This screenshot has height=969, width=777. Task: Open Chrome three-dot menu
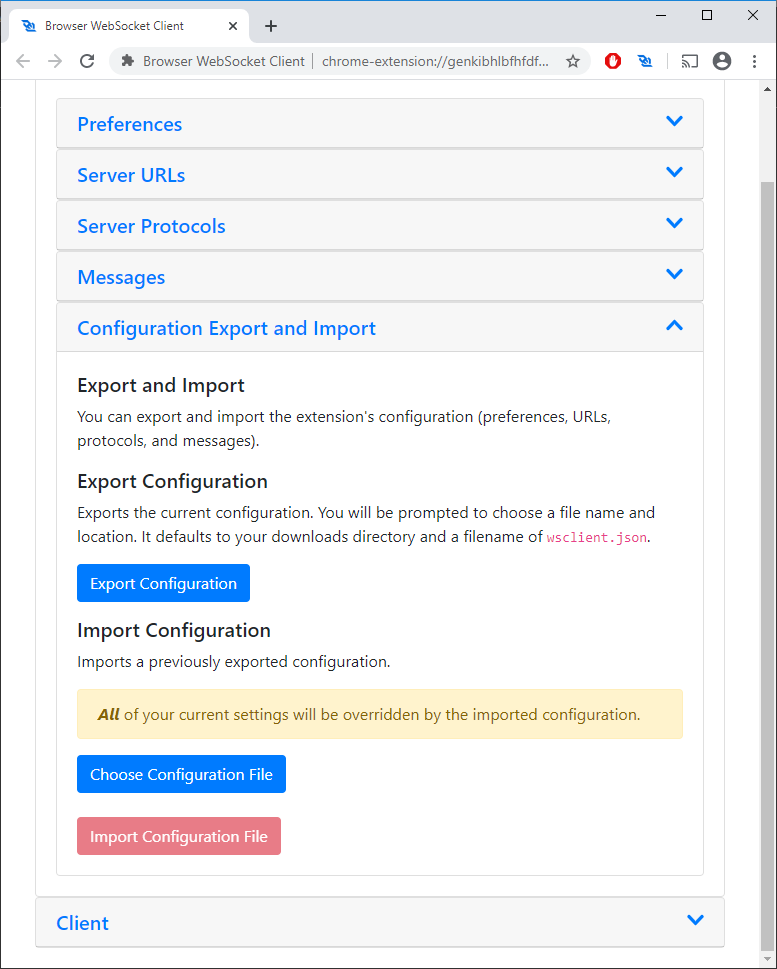click(x=754, y=61)
